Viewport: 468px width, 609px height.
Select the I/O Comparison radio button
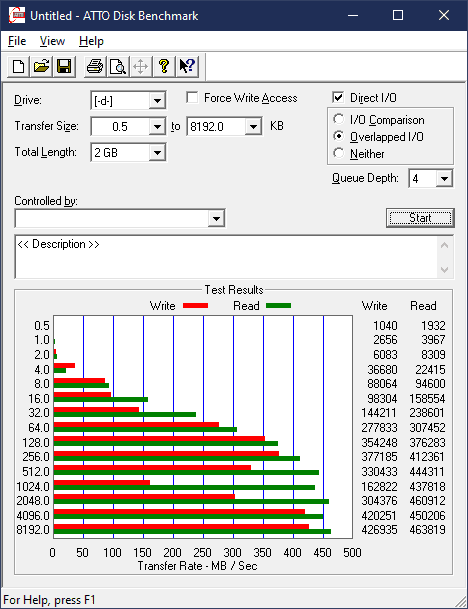click(339, 119)
